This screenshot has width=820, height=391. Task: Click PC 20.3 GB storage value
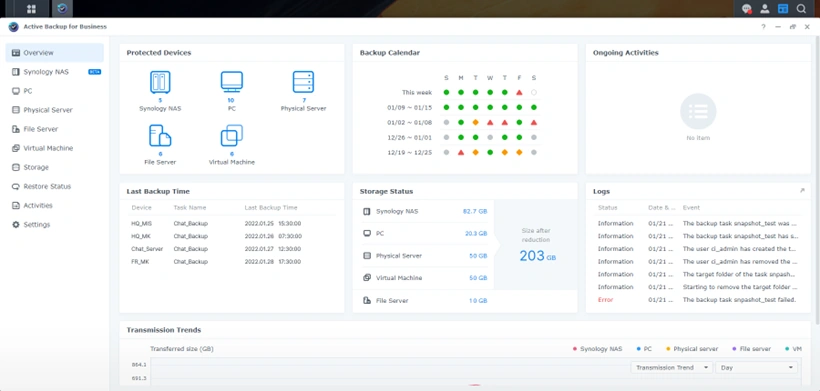[476, 234]
